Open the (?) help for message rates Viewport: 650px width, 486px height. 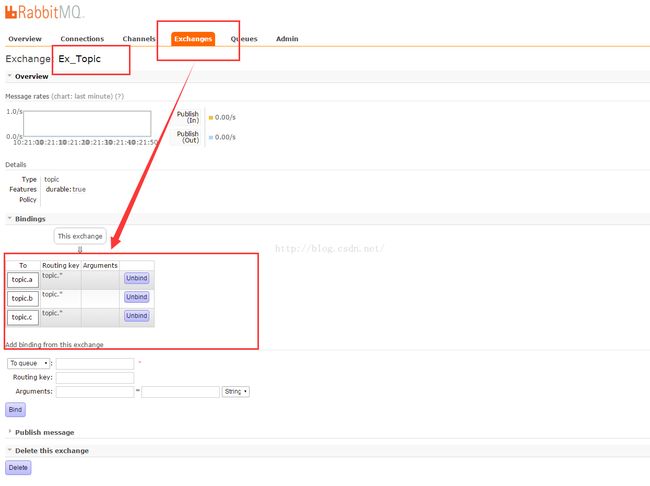119,96
